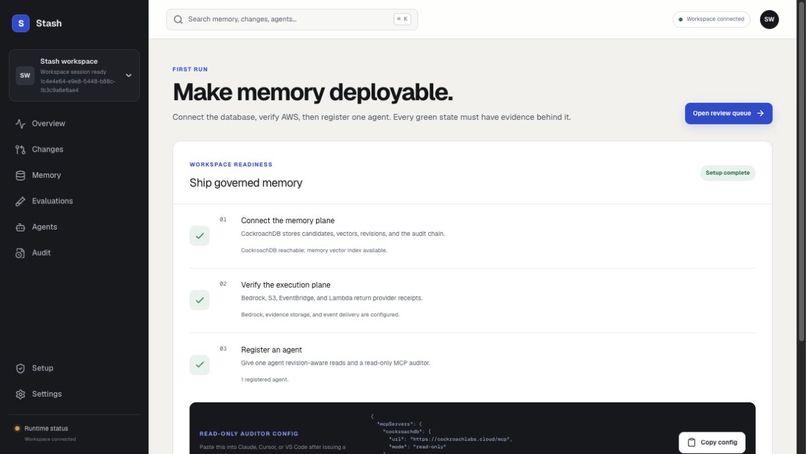Click the arrow on Open review queue
Screen dimensions: 806x454
[x=760, y=113]
